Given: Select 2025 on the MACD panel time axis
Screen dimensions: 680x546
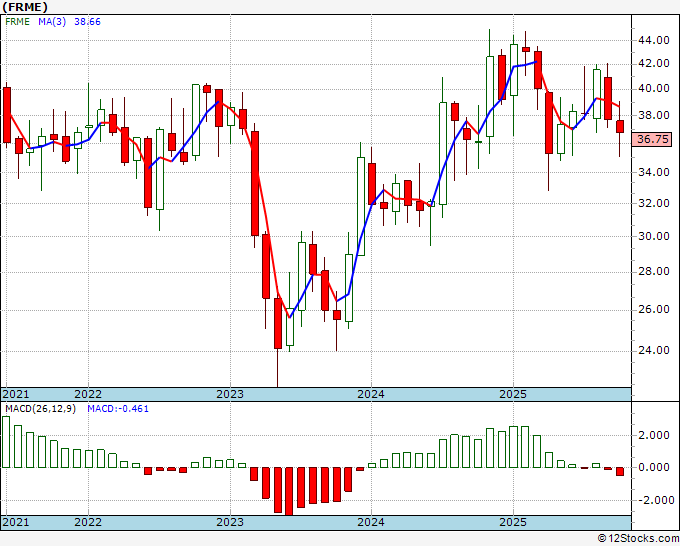Looking at the screenshot, I should coord(513,522).
